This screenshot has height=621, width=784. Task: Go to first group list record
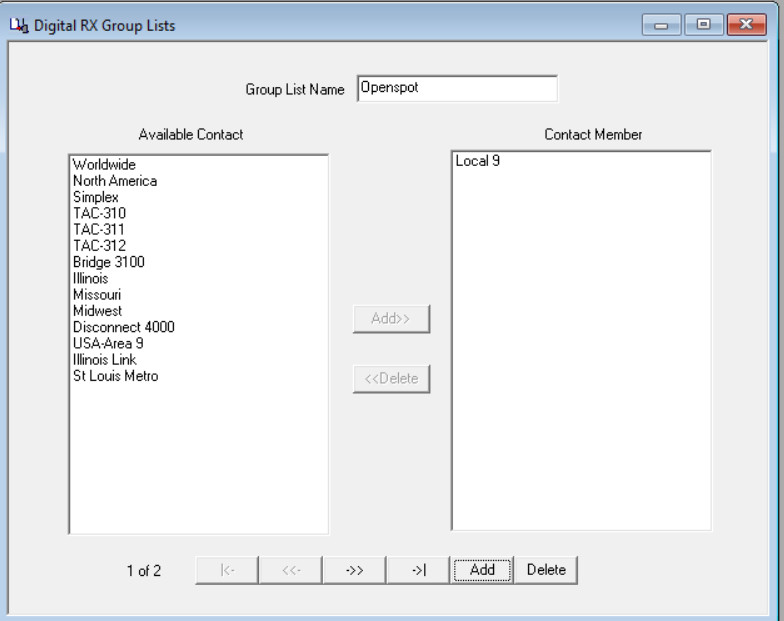pos(227,570)
